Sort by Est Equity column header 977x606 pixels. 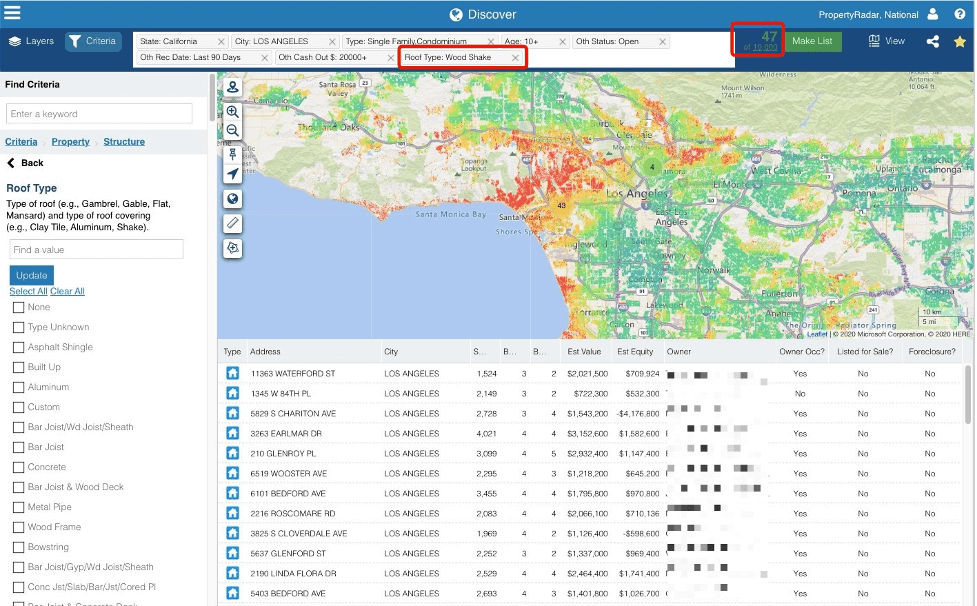635,351
